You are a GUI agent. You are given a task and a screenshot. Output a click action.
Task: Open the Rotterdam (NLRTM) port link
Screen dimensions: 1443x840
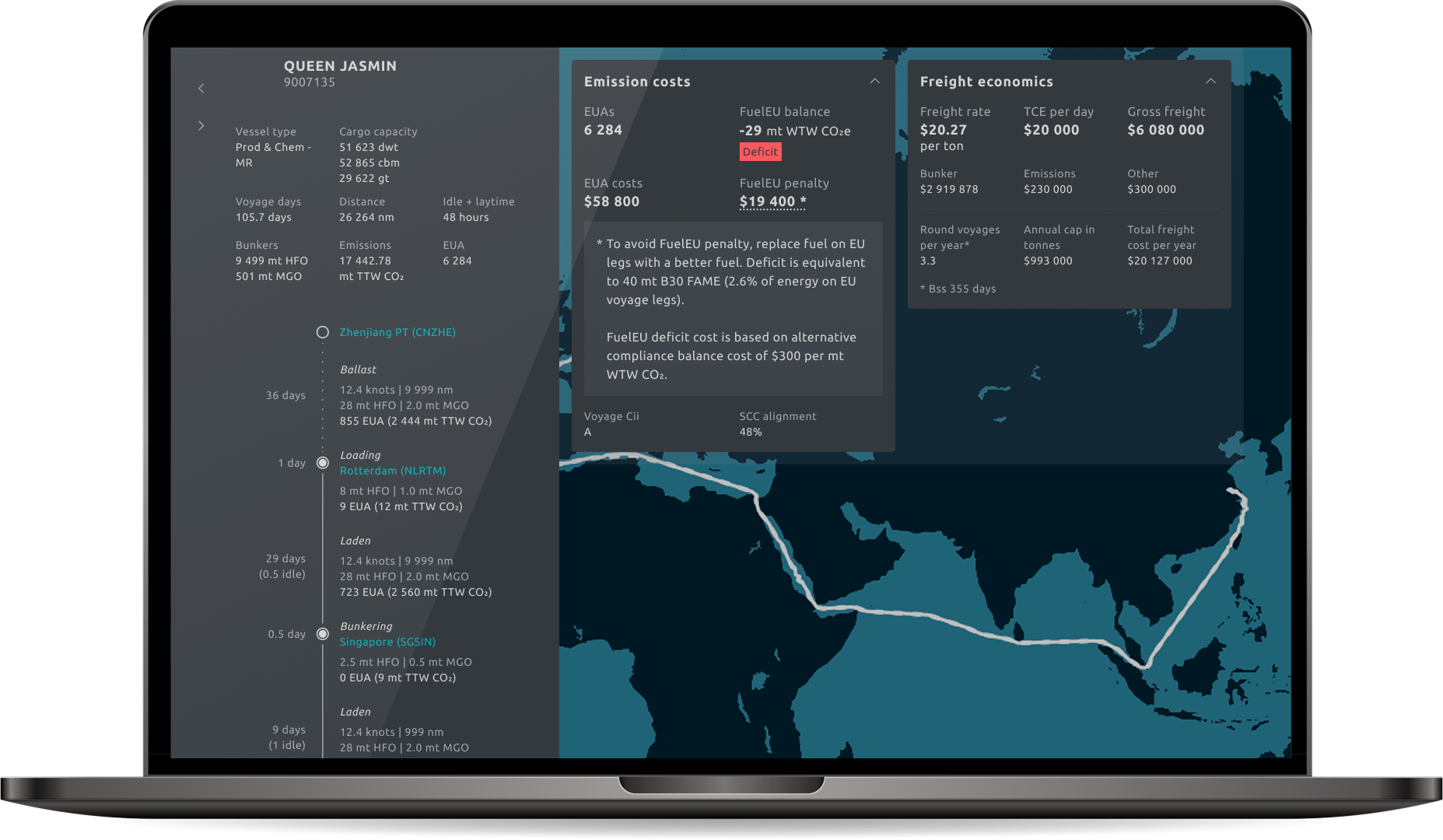tap(393, 471)
